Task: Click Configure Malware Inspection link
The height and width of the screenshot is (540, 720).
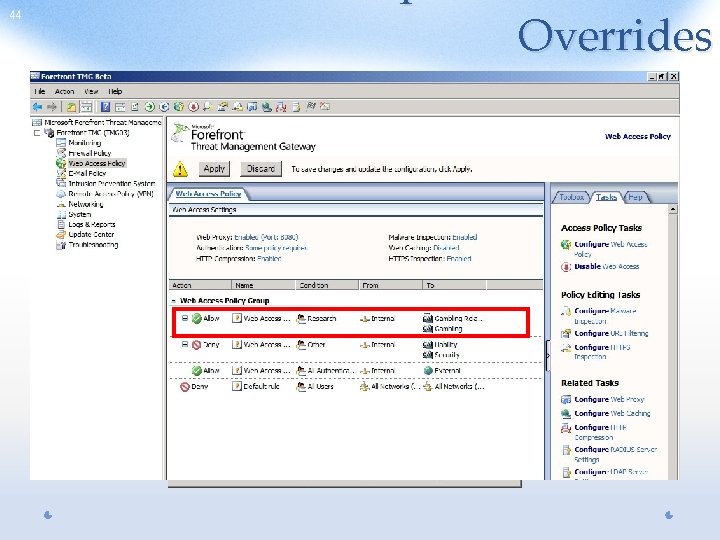Action: tap(605, 316)
